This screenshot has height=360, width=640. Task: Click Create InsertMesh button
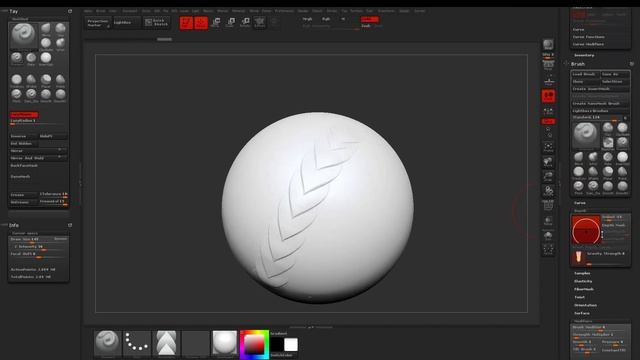click(600, 89)
